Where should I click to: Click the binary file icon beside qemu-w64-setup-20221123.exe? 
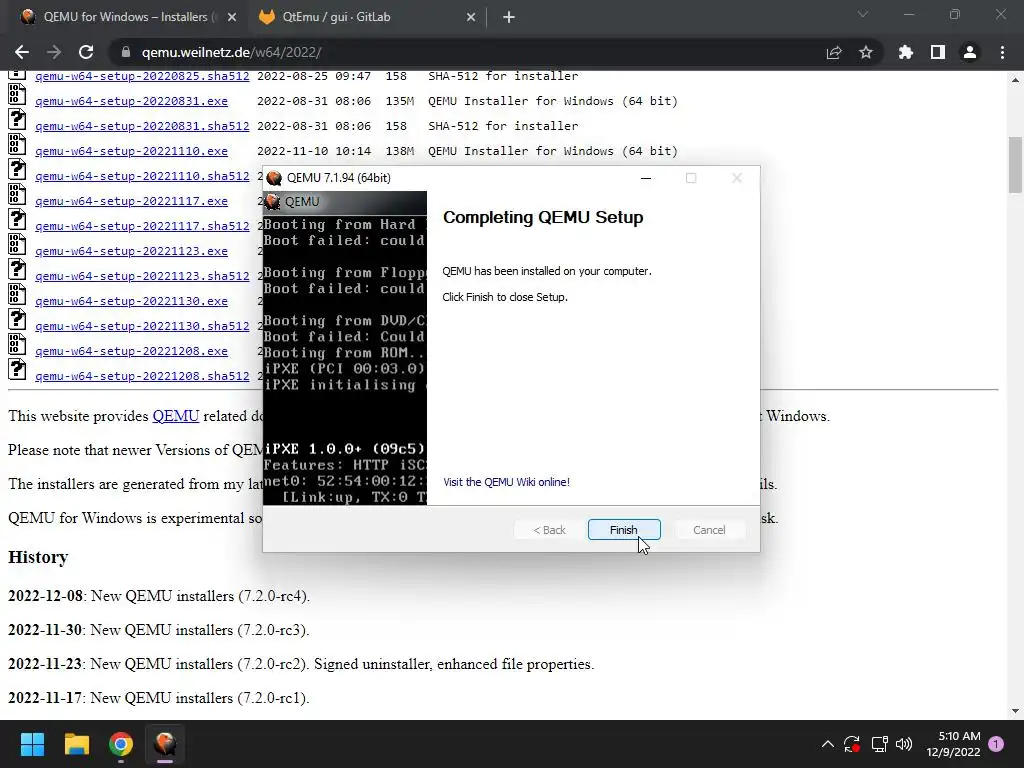[17, 244]
